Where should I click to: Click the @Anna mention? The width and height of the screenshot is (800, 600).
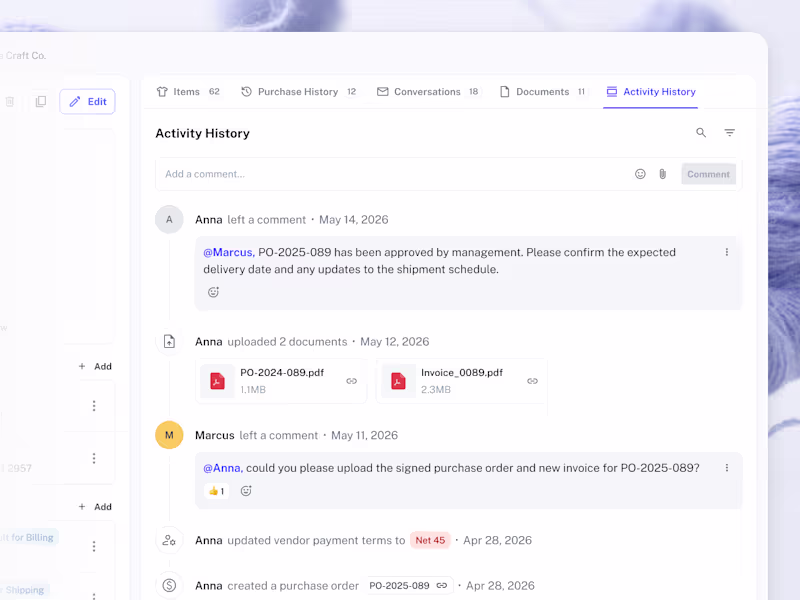point(223,468)
